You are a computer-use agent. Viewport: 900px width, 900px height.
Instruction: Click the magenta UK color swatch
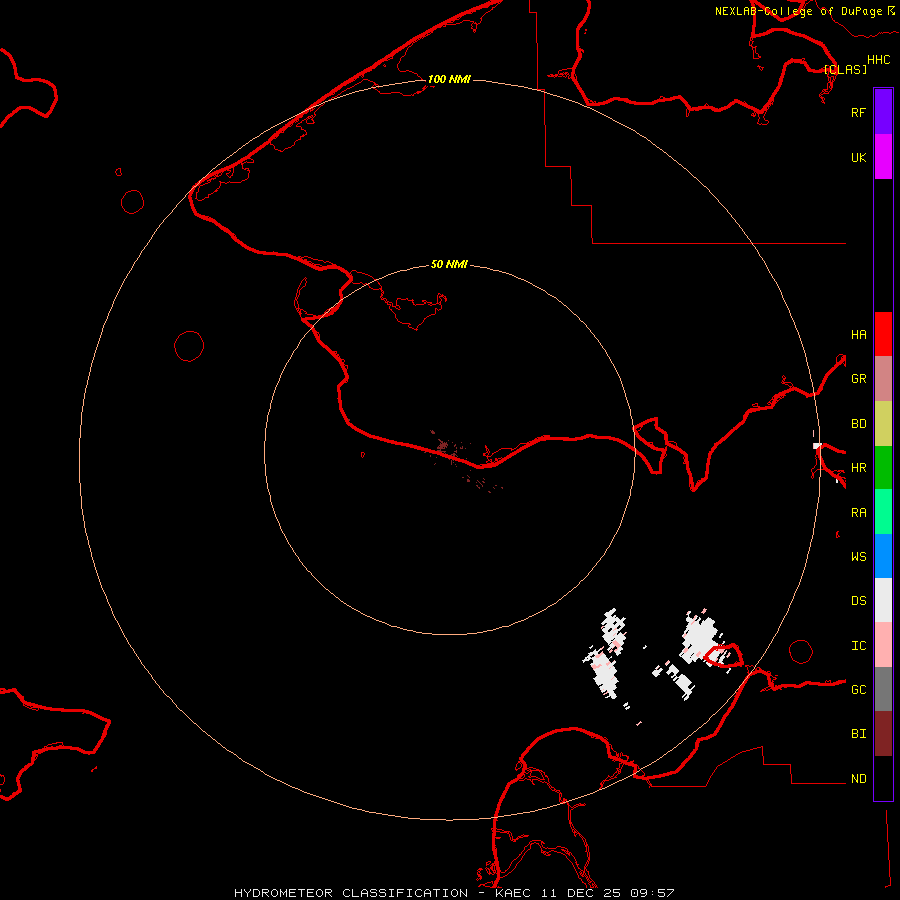883,157
